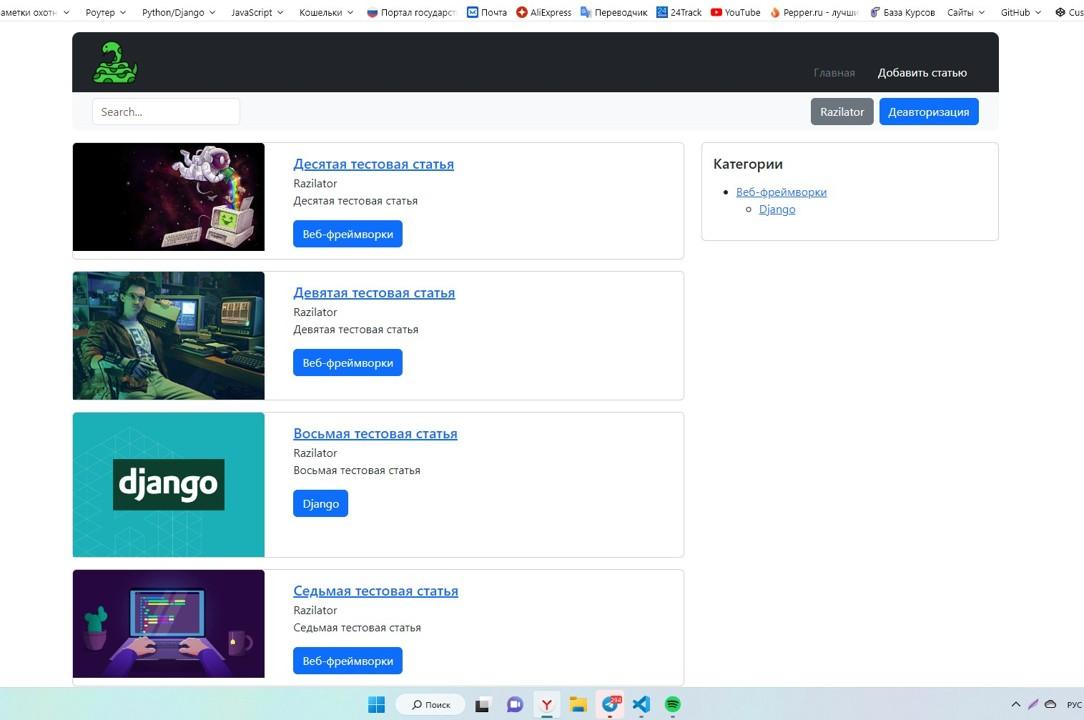Open the Добавить статью nav link
The height and width of the screenshot is (720, 1084).
[x=922, y=73]
